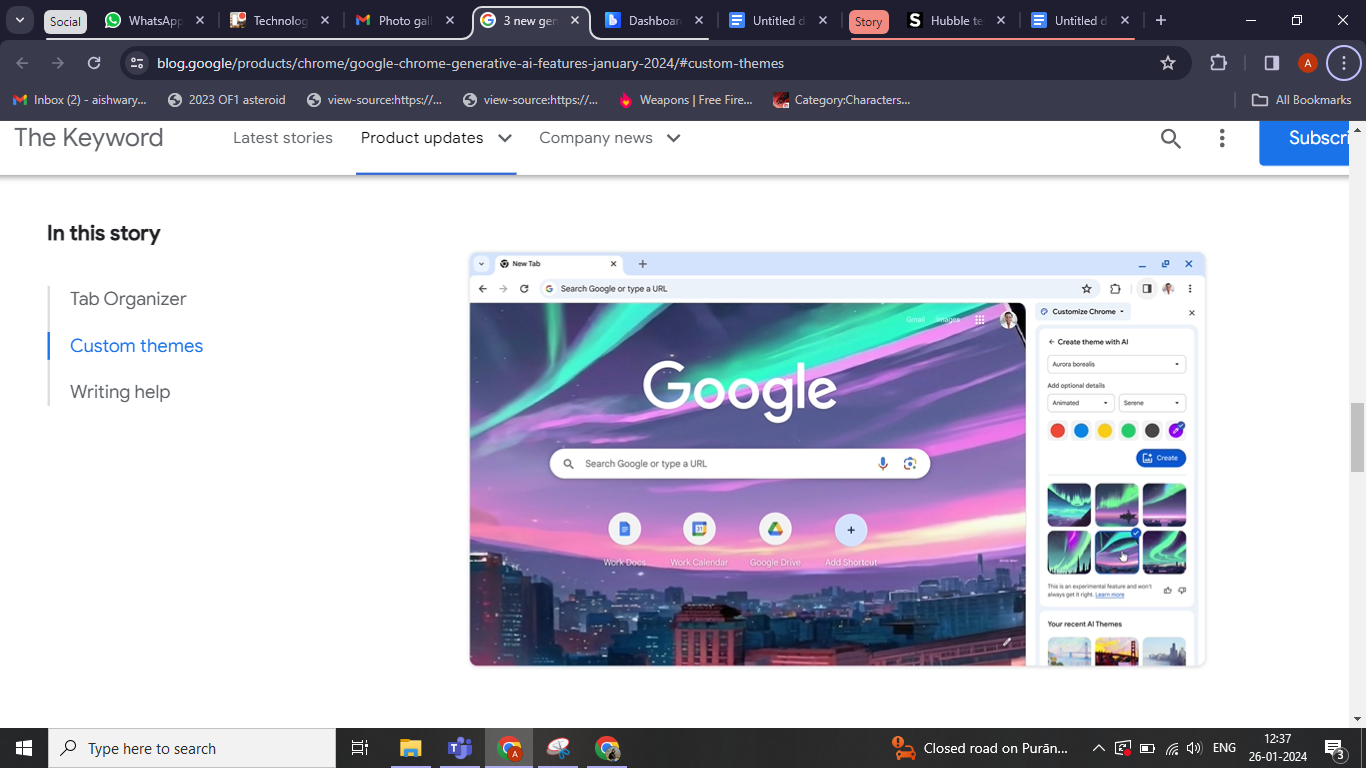The image size is (1366, 768).
Task: Close the active 3 new gen tab
Action: 575,20
